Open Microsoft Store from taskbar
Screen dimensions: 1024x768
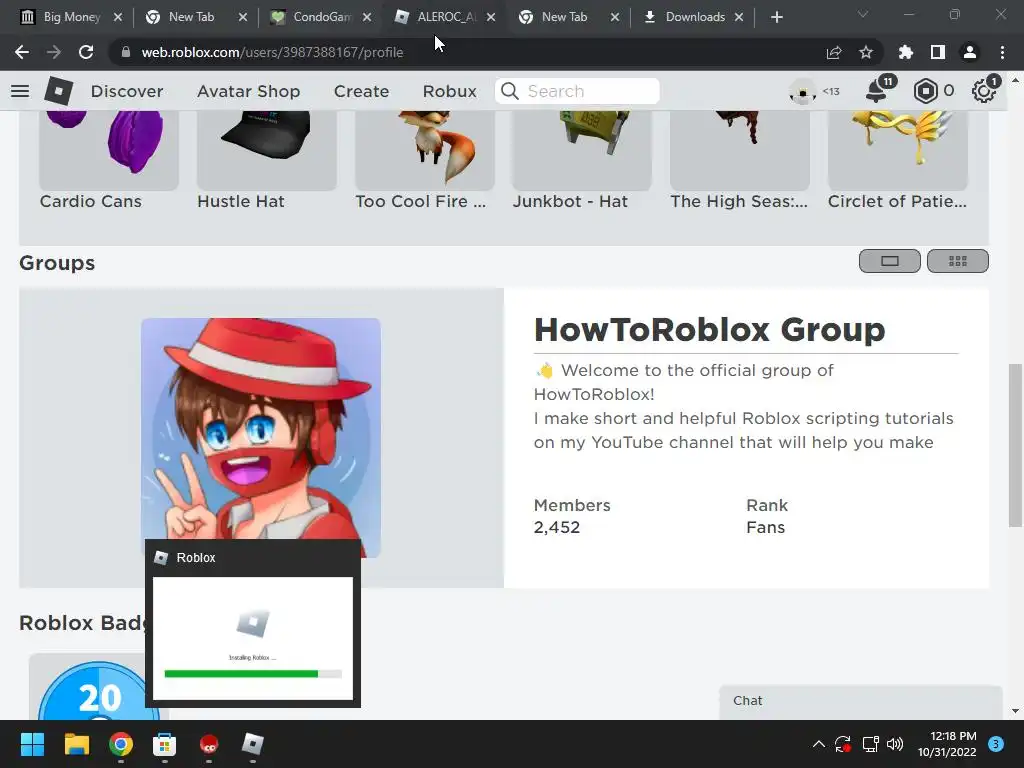click(x=165, y=744)
